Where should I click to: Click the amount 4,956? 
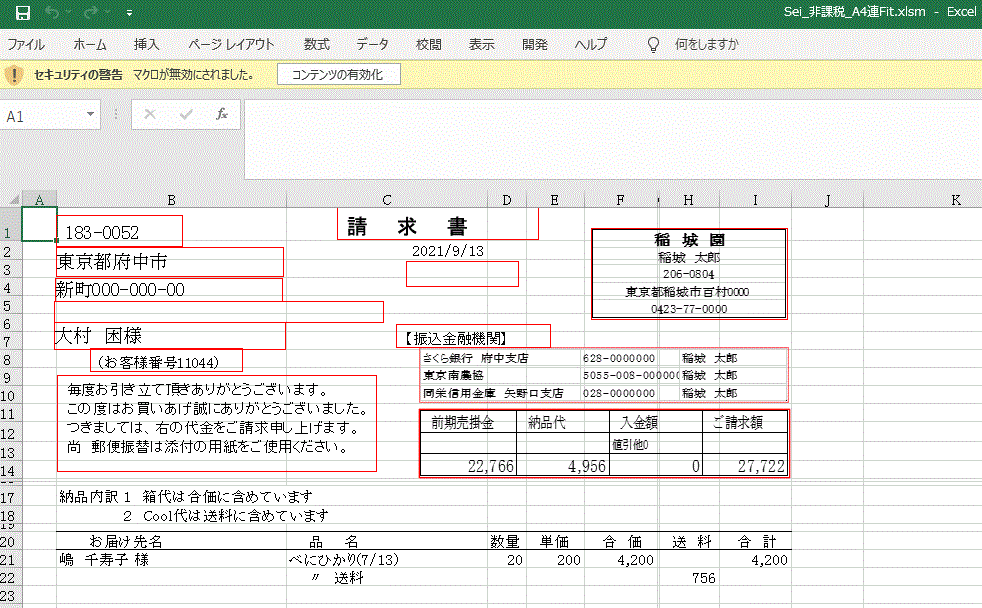coord(587,466)
